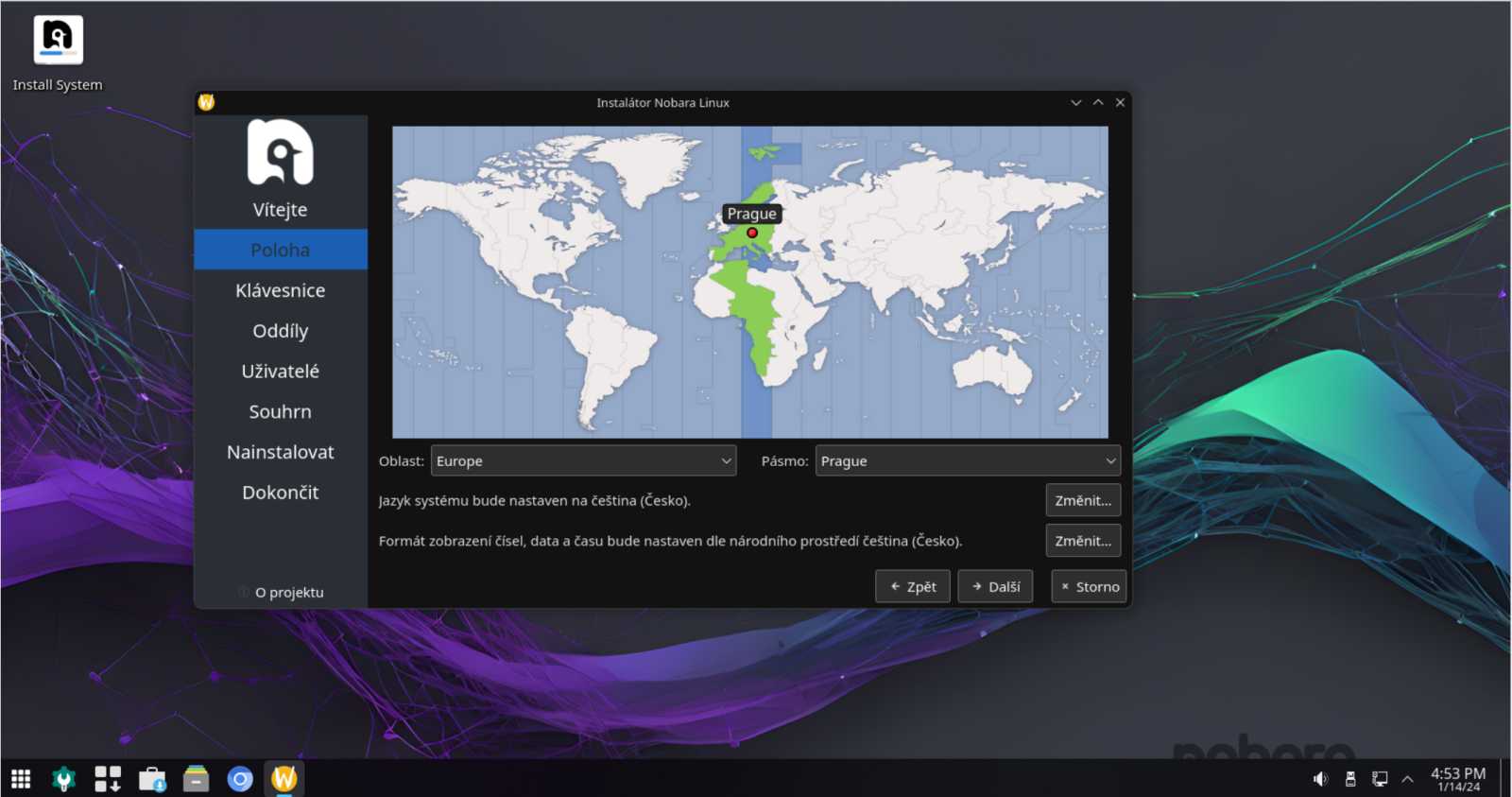Screen dimensions: 1512x797
Task: Select the Nainstalovat step
Action: pyautogui.click(x=281, y=452)
